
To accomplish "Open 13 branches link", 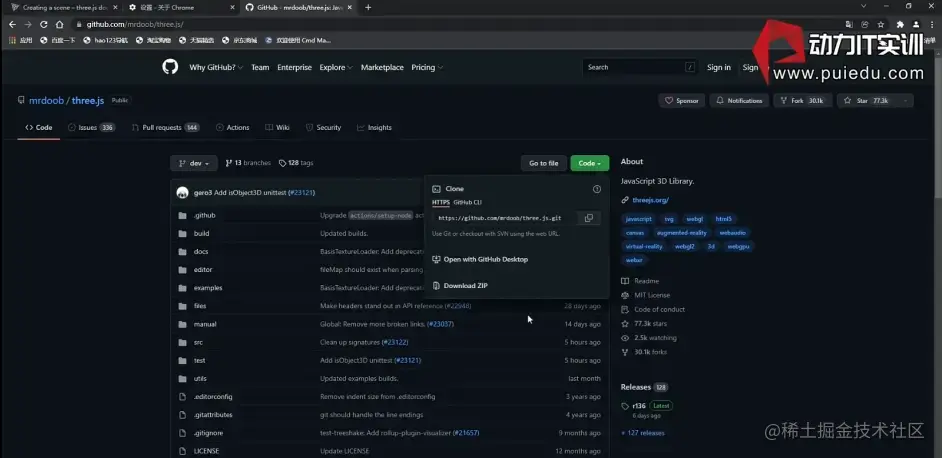I will tap(248, 163).
